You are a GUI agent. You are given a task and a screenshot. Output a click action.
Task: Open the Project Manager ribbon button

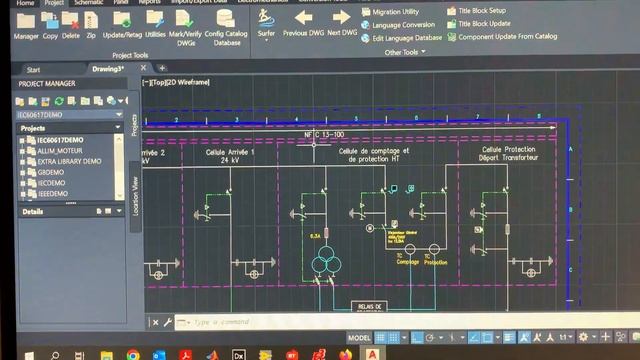26,25
